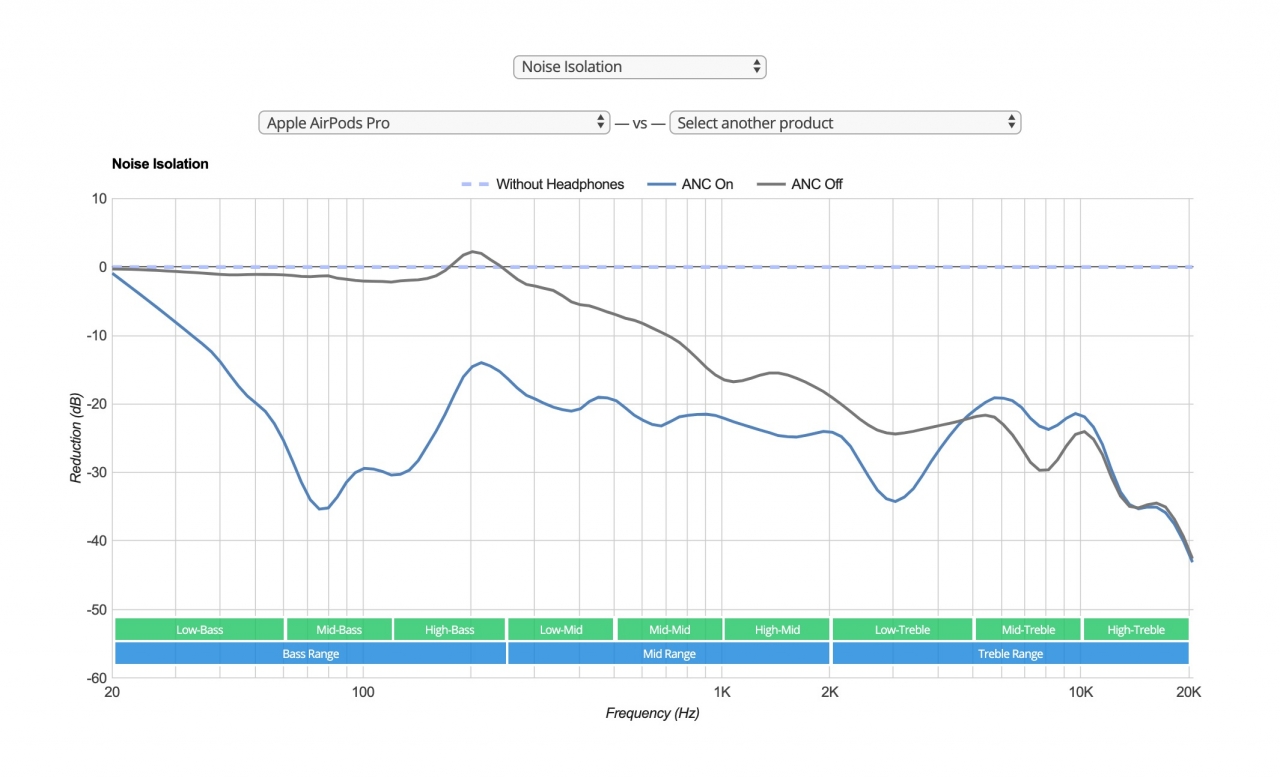Click the 1K frequency axis tick label
The width and height of the screenshot is (1280, 778).
tap(721, 692)
